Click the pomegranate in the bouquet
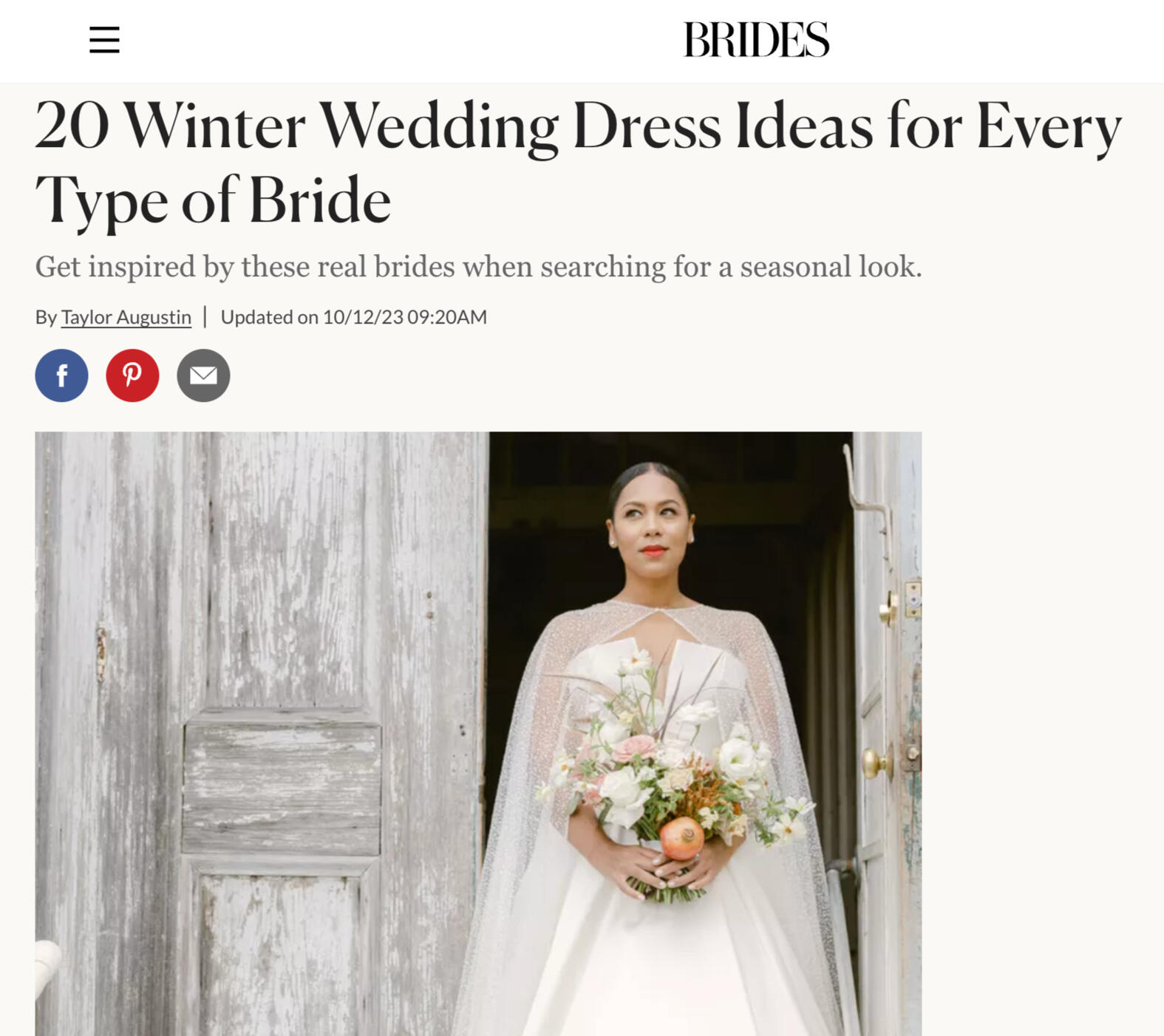This screenshot has height=1036, width=1164. 681,837
